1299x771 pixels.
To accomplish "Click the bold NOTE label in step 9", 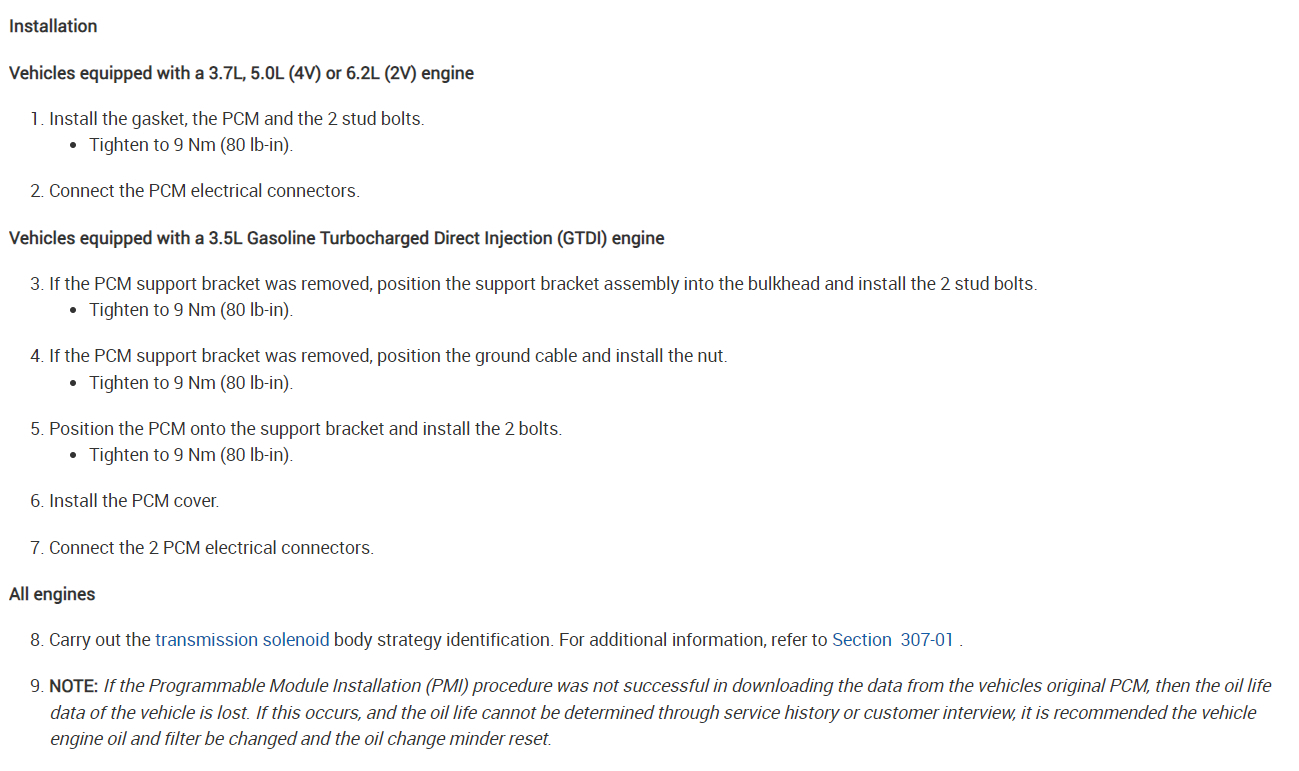I will coord(74,686).
